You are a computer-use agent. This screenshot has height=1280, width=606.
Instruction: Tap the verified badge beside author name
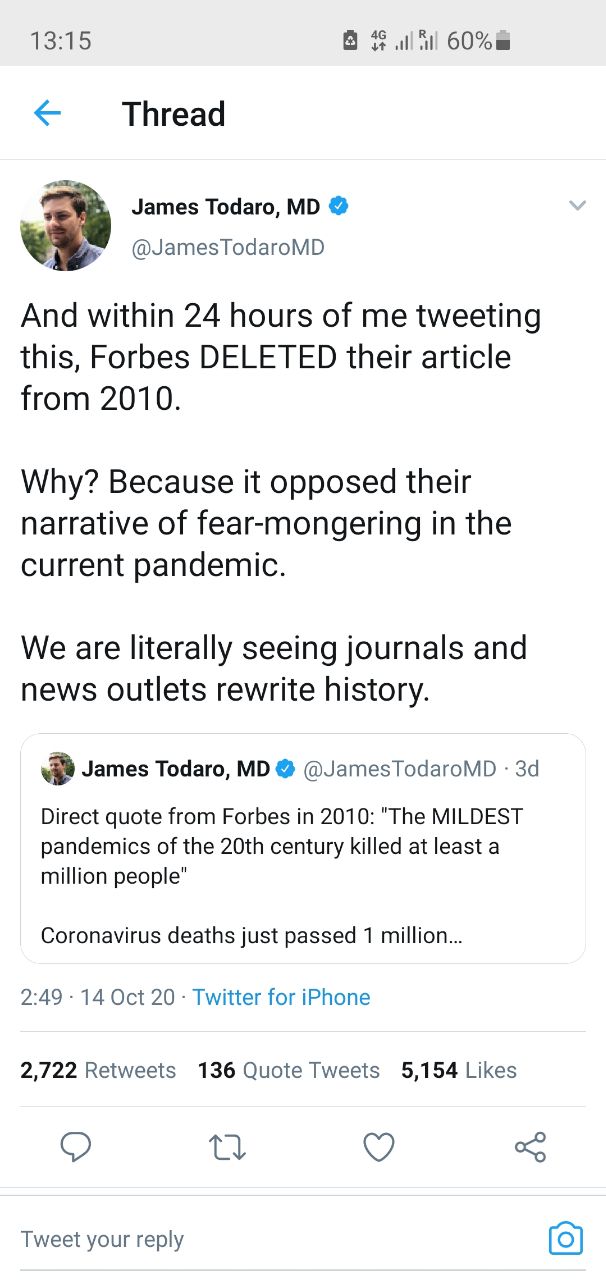click(x=339, y=206)
